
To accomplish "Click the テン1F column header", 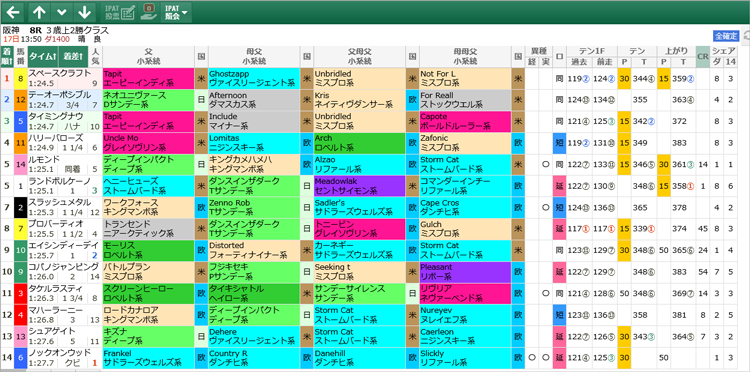I will coord(592,51).
